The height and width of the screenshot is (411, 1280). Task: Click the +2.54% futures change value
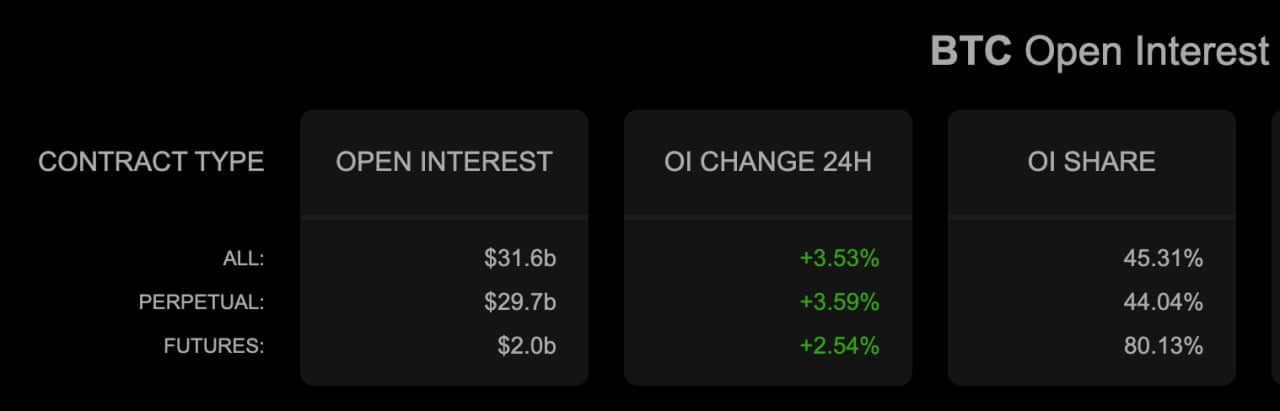tap(839, 347)
